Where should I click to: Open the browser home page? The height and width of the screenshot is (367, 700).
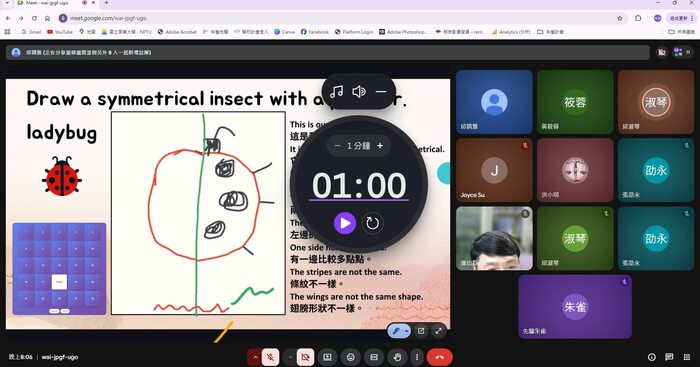coord(47,18)
